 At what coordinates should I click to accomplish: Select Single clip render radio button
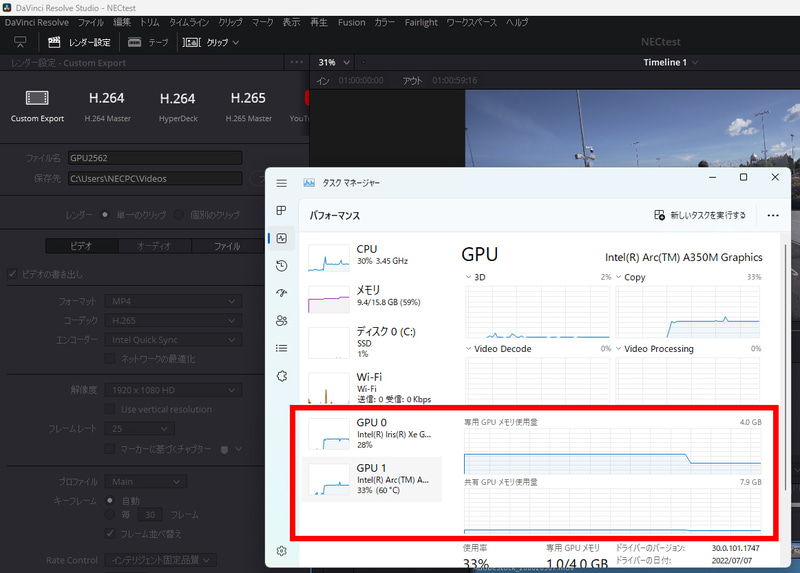(105, 215)
